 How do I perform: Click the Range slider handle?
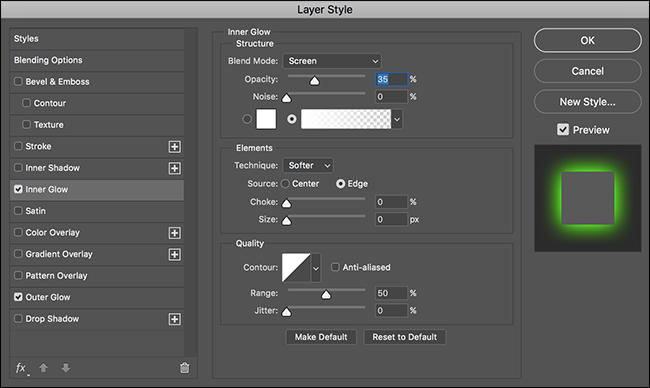point(326,295)
